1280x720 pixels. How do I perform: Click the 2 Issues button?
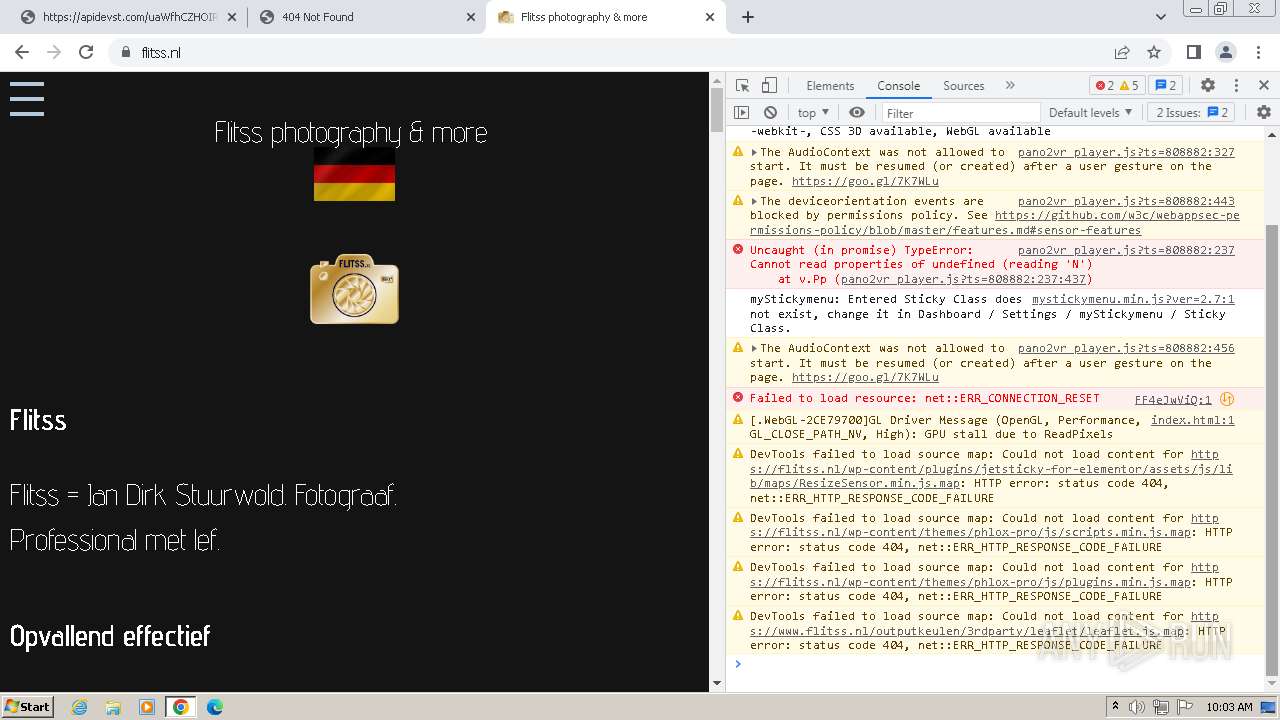tap(1193, 113)
